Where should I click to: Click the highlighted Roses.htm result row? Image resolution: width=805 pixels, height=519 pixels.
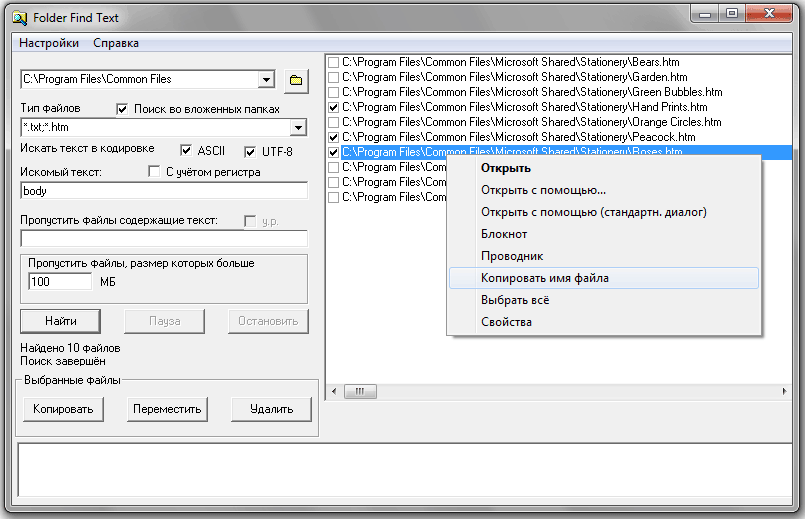click(x=566, y=152)
